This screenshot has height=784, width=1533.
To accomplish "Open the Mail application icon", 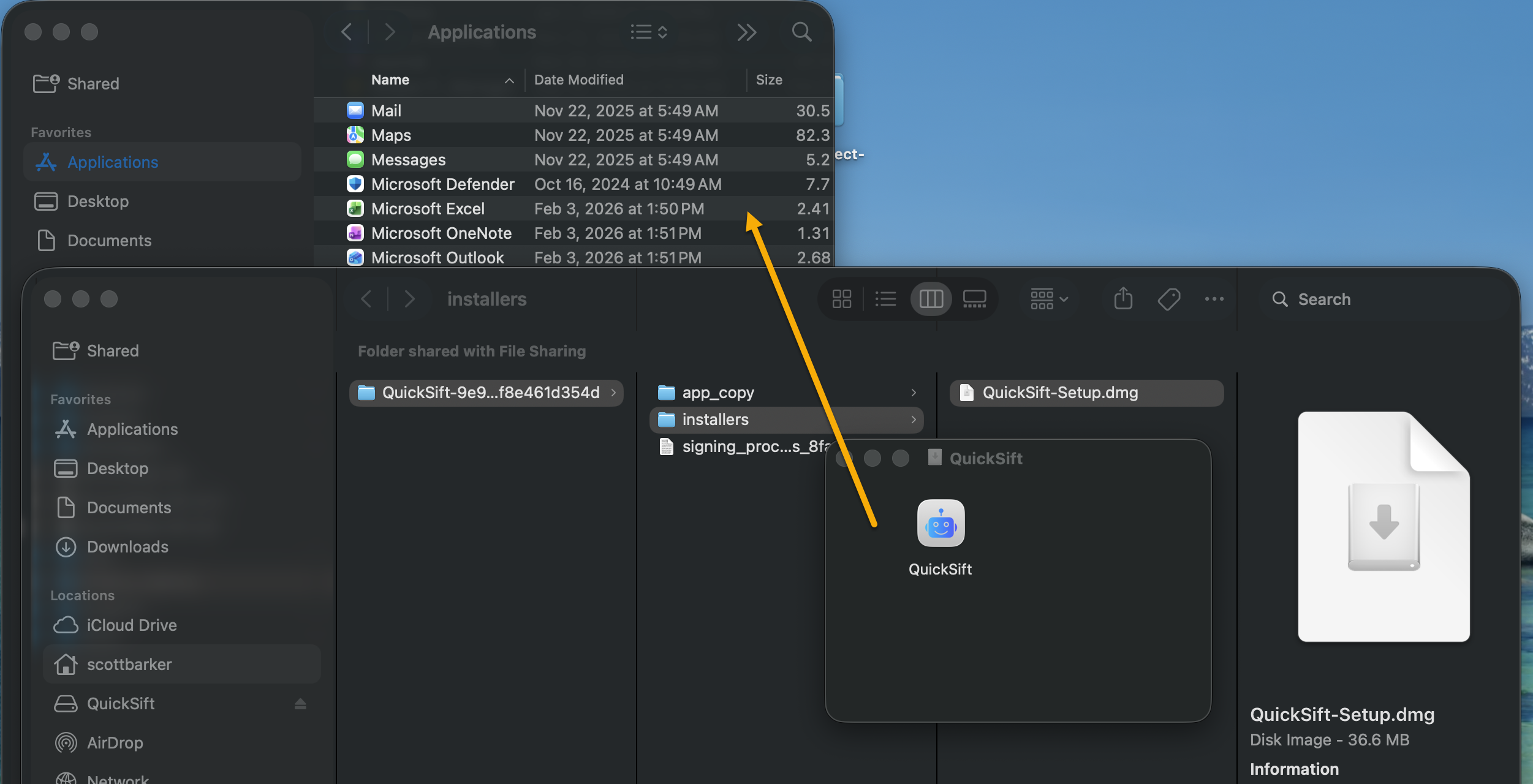I will (355, 110).
